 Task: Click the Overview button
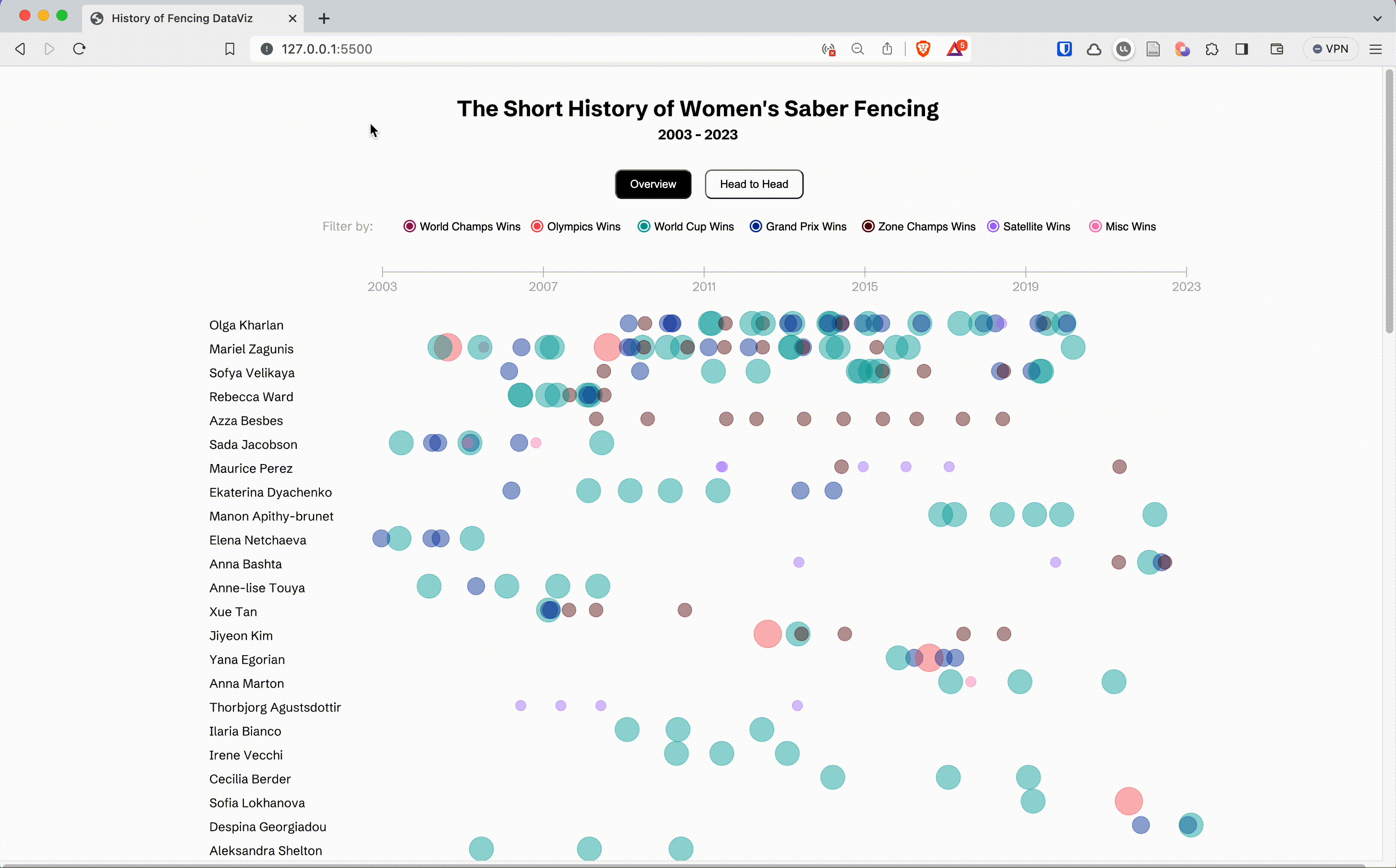[x=653, y=184]
